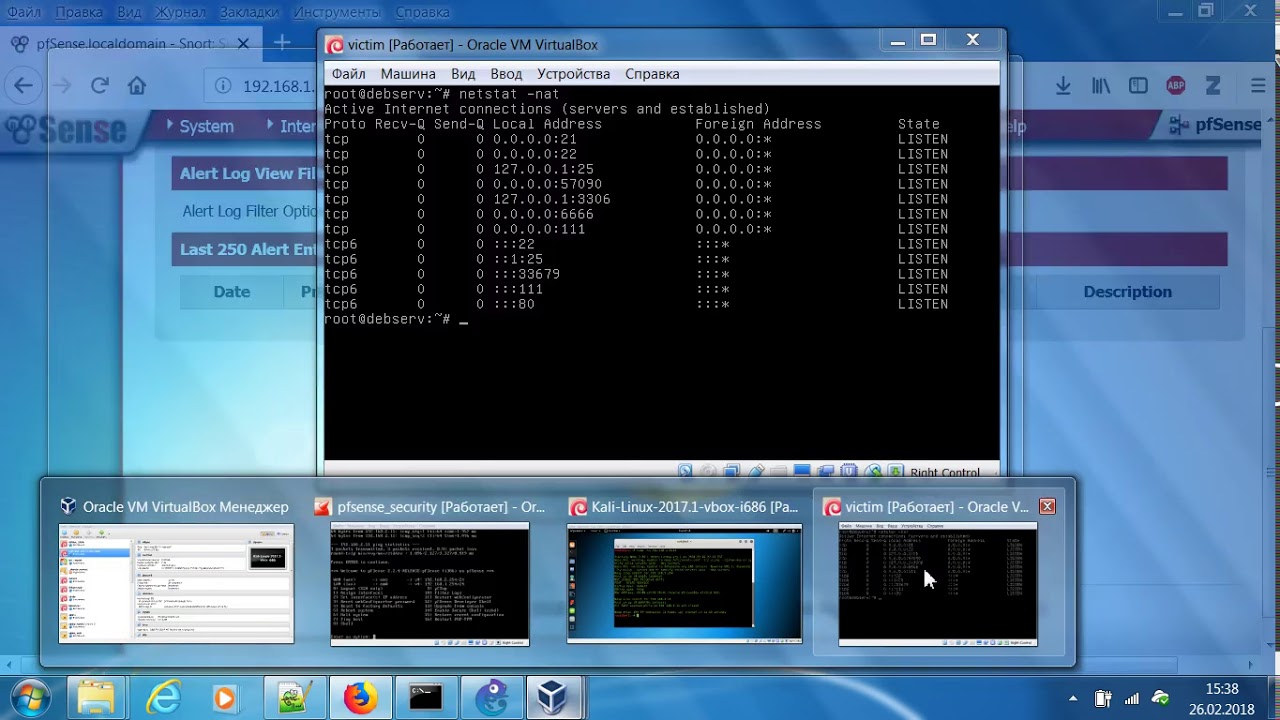Open Firefox Правка menu
This screenshot has width=1280, height=720.
79,13
